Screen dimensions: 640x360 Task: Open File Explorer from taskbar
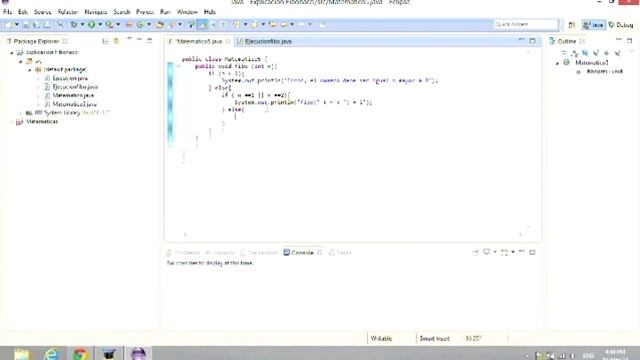coord(22,353)
